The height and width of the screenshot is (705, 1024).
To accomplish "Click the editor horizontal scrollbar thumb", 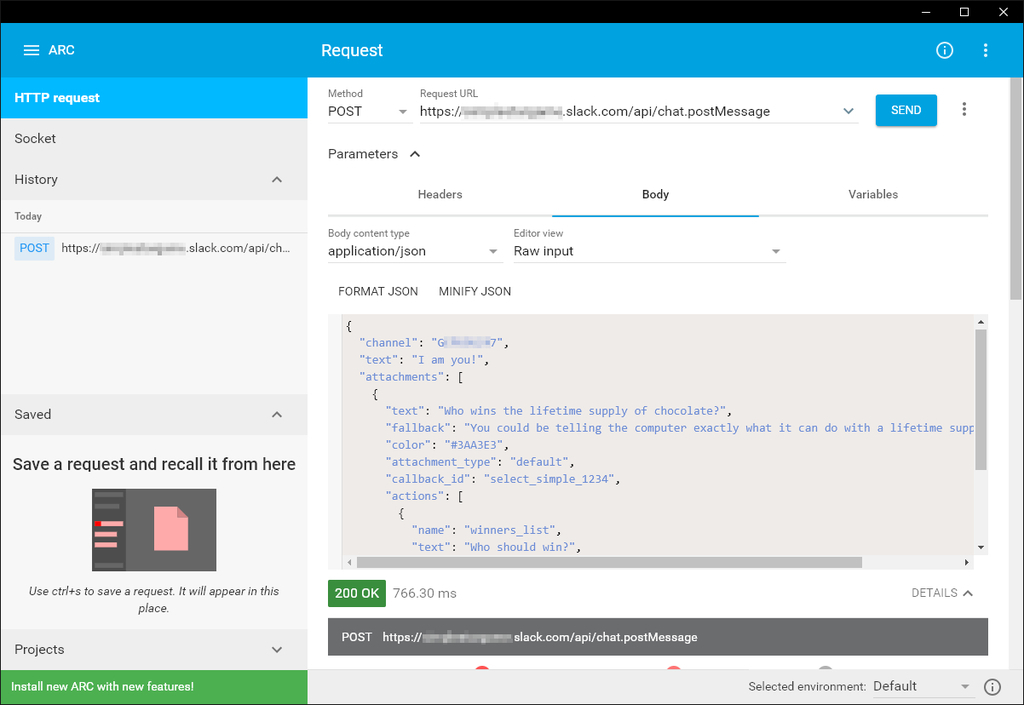I will tap(609, 562).
